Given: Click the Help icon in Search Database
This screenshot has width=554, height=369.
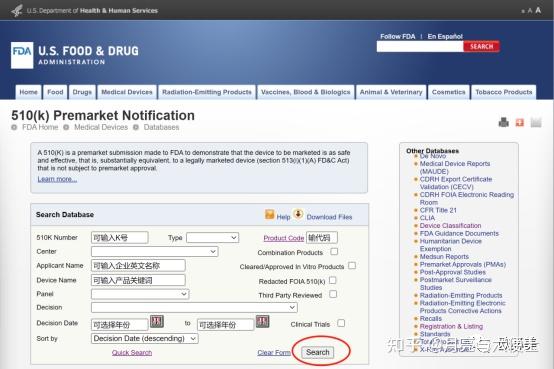Looking at the screenshot, I should click(270, 214).
